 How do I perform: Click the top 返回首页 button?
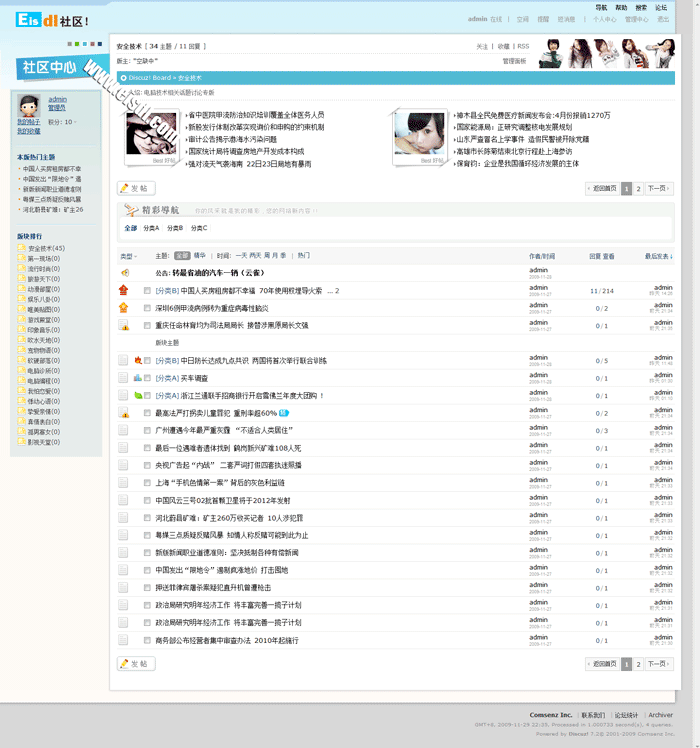pos(602,188)
